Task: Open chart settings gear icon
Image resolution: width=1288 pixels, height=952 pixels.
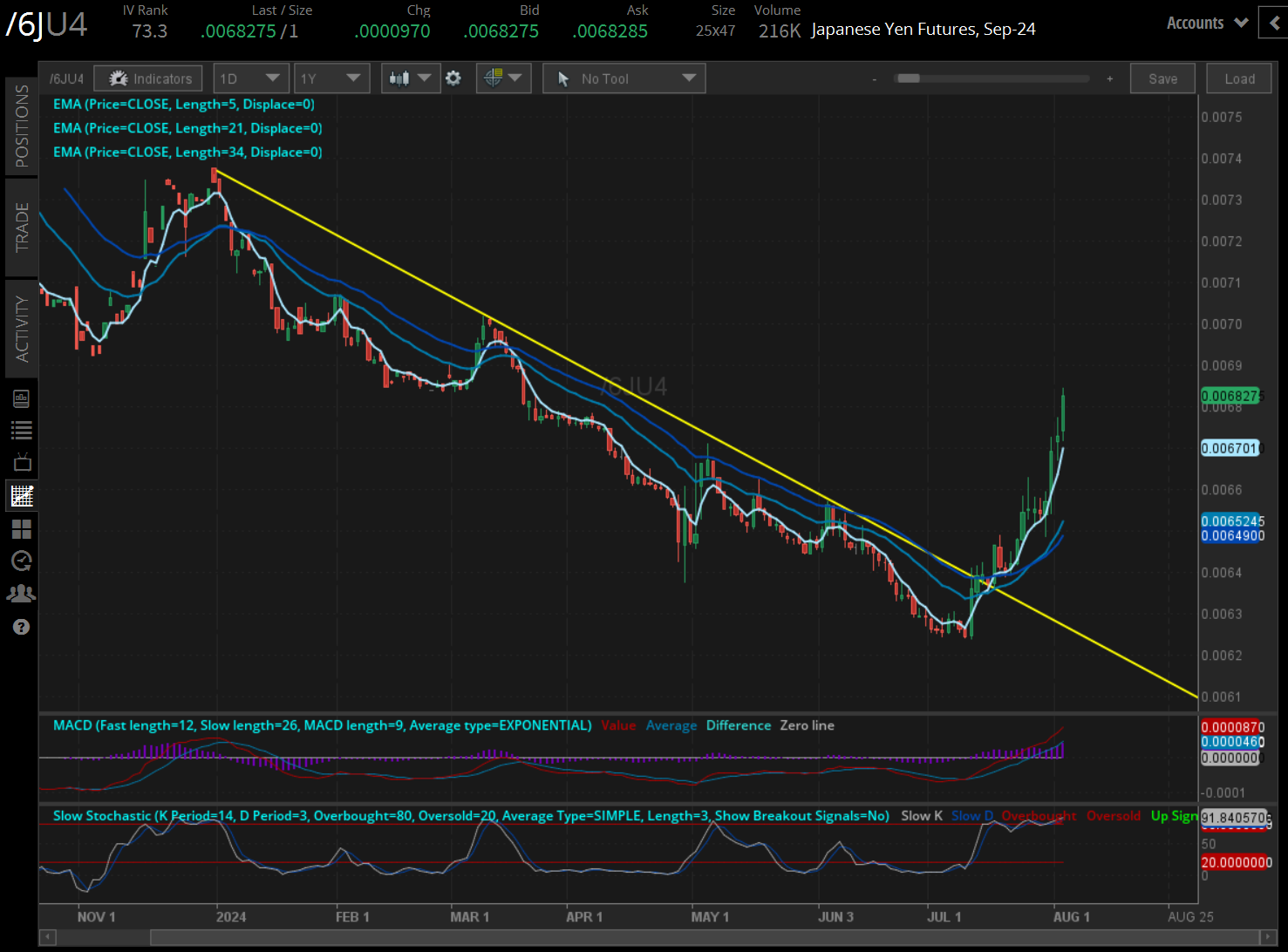Action: coord(453,78)
